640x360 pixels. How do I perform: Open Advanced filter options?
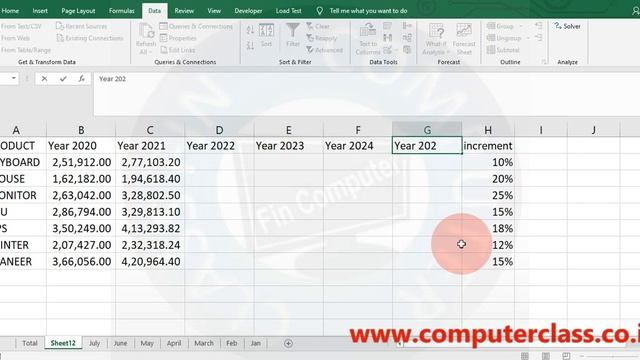[324, 50]
